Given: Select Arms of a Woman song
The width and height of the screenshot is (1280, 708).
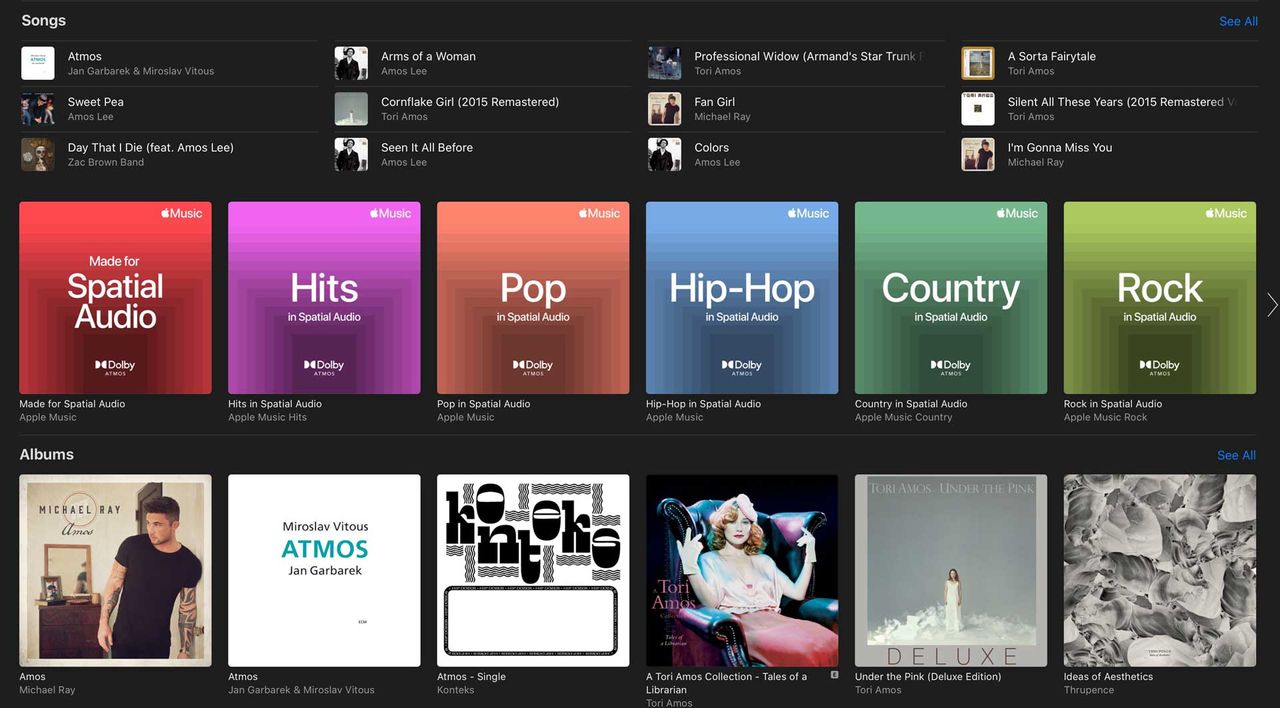Looking at the screenshot, I should pyautogui.click(x=482, y=63).
